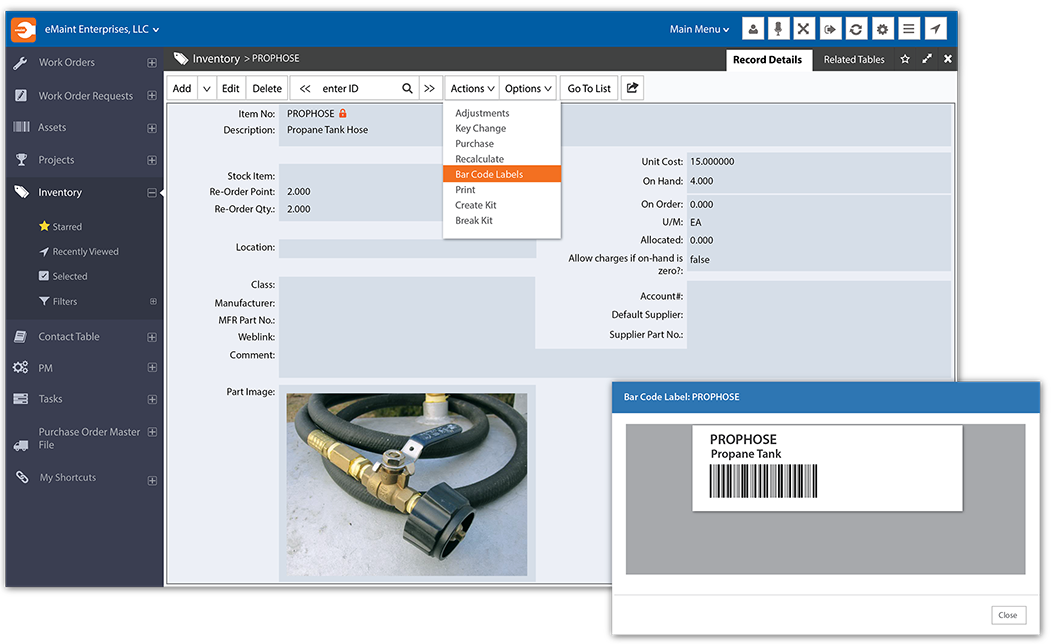Click the eMaint orange logo icon
1056x644 pixels.
(24, 30)
